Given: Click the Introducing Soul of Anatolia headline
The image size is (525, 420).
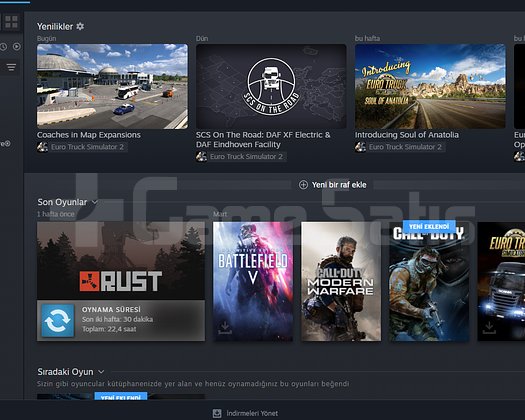Looking at the screenshot, I should pos(407,135).
